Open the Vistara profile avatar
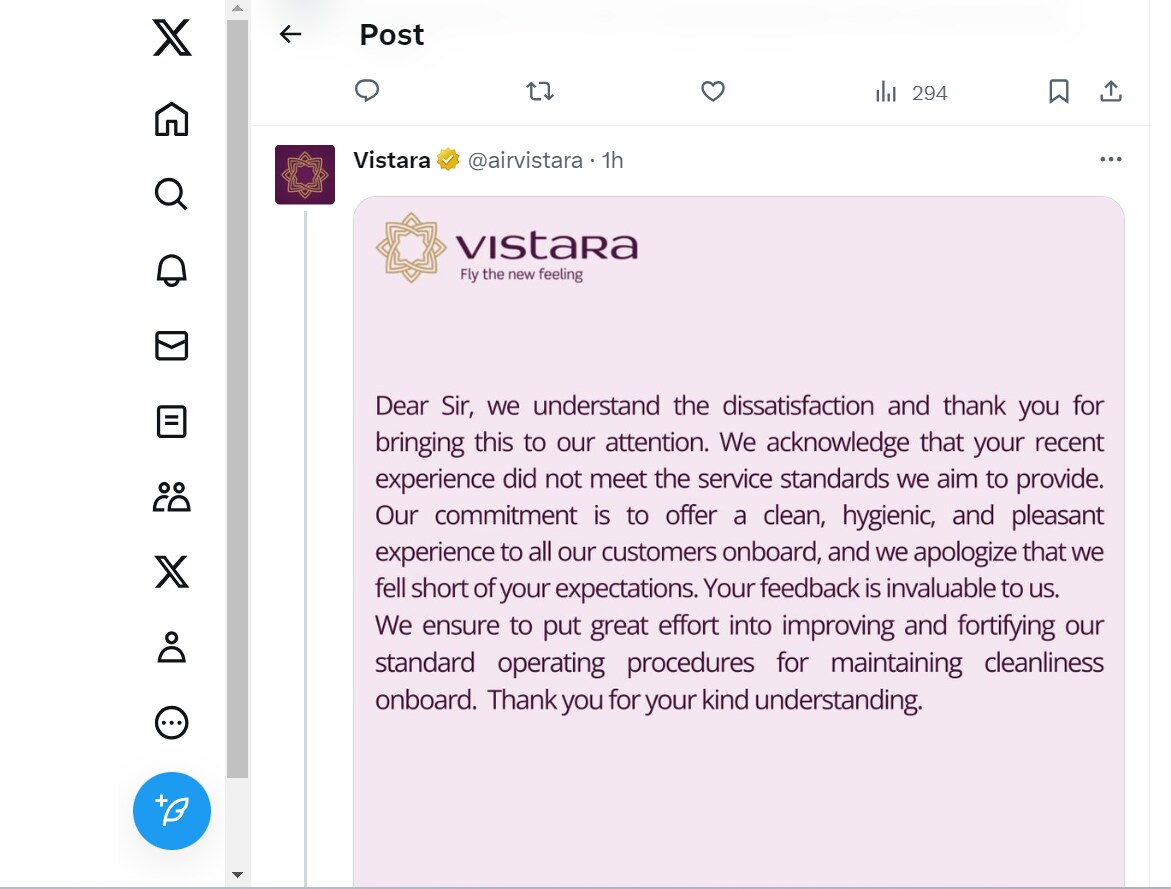Image resolution: width=1171 pixels, height=889 pixels. click(x=305, y=175)
